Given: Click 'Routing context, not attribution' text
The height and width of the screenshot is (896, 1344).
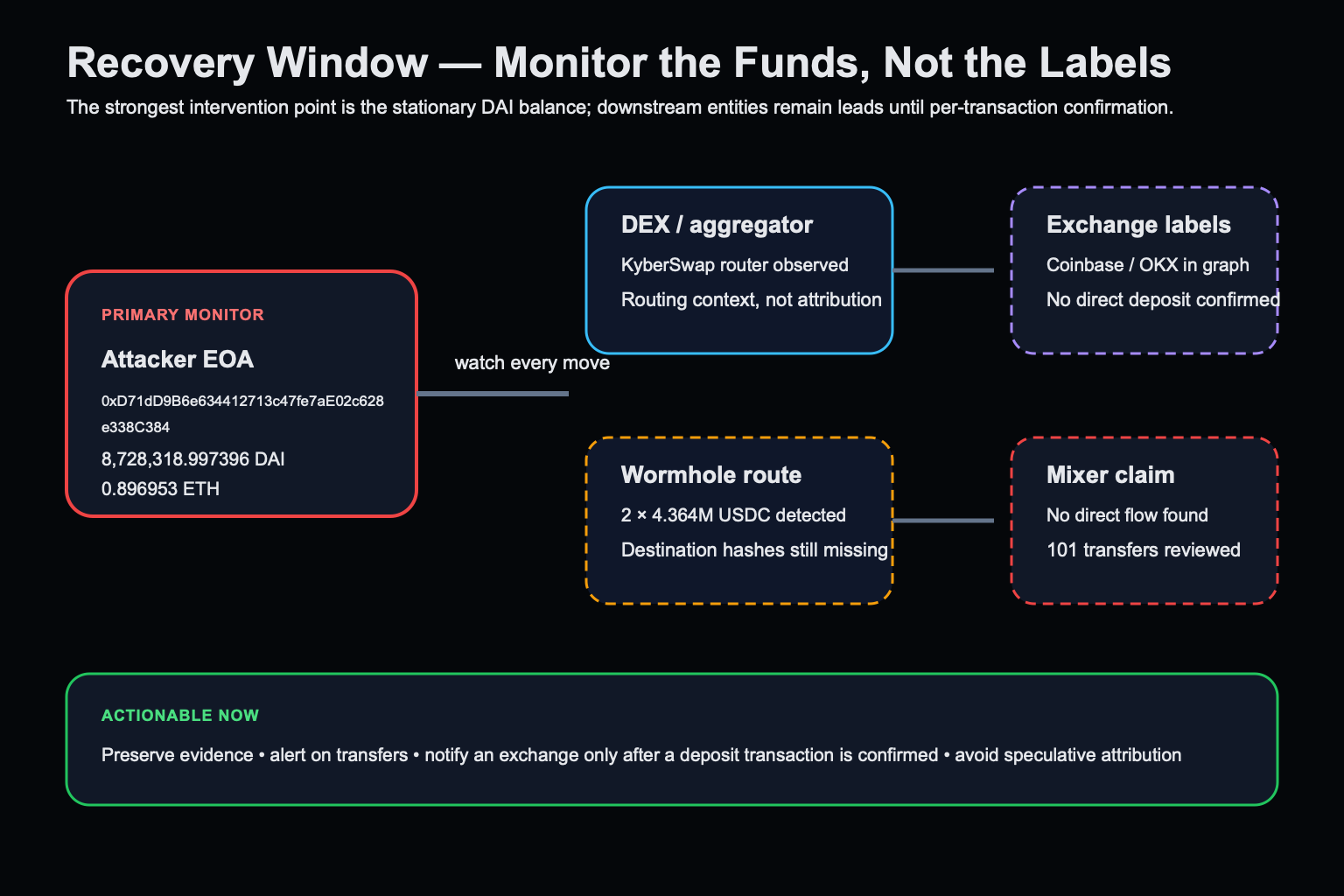Looking at the screenshot, I should point(752,300).
